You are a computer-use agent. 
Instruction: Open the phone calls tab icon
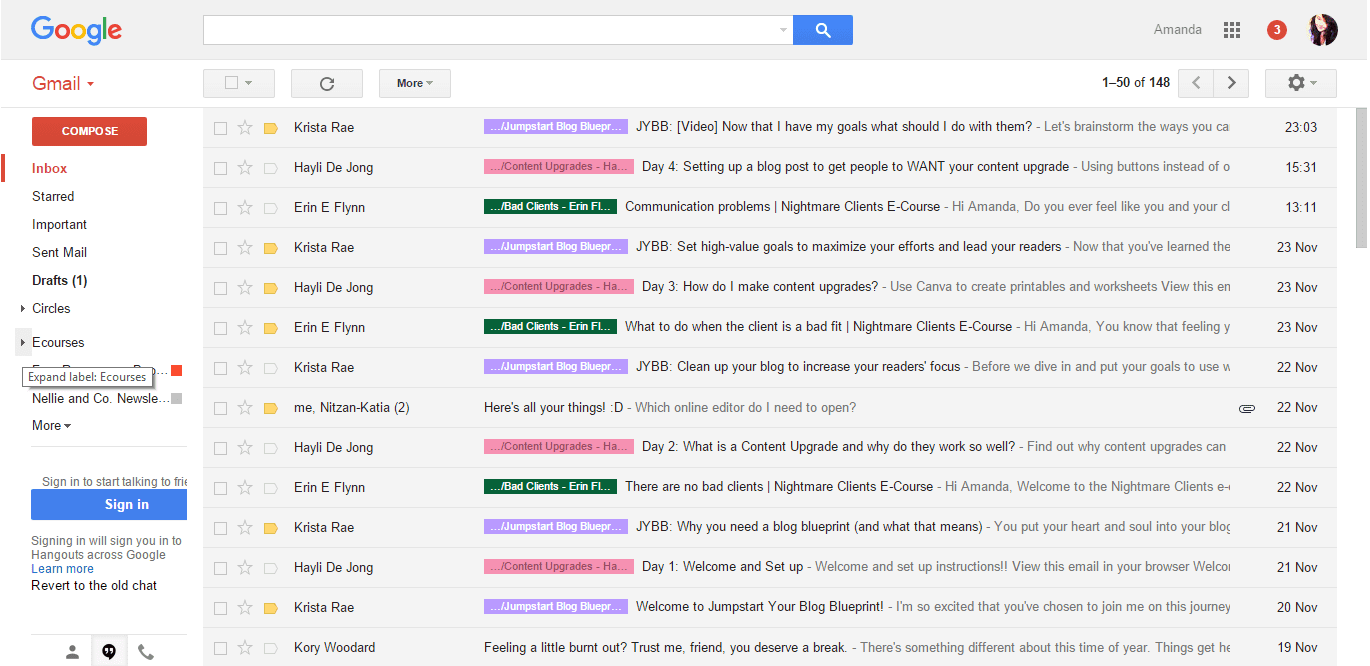146,652
